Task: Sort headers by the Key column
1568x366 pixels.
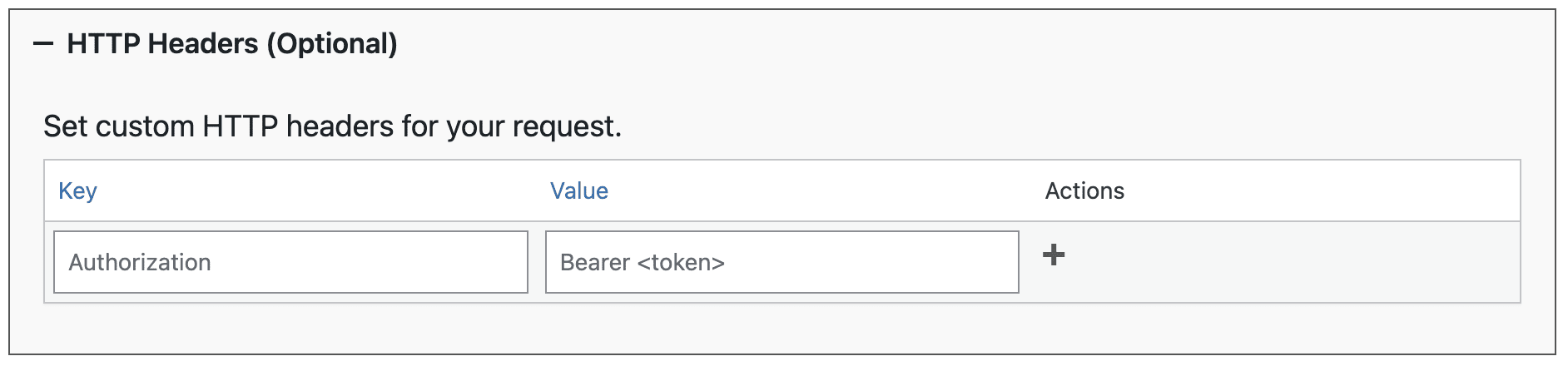Action: [77, 191]
